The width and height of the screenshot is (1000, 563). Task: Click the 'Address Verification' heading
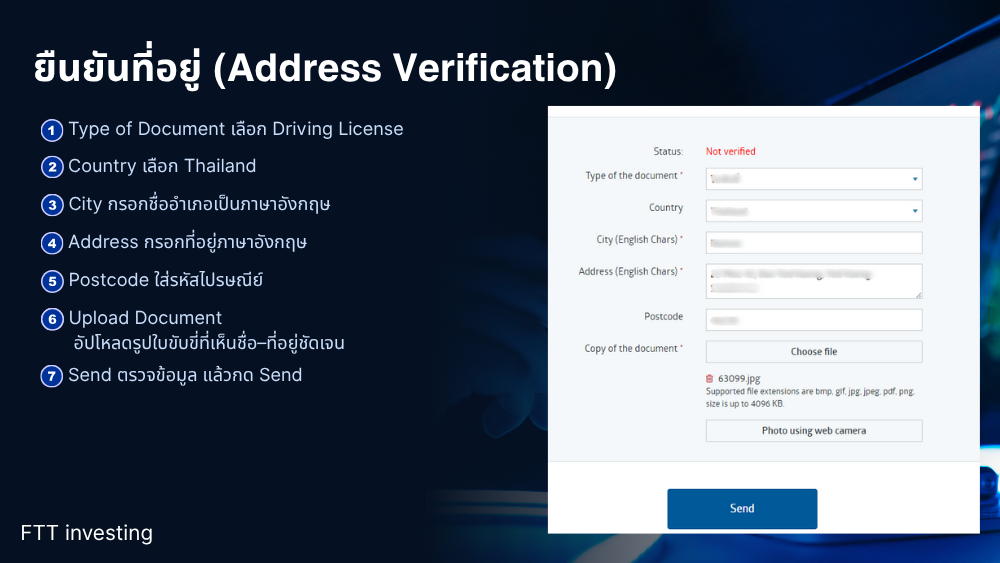(x=325, y=68)
